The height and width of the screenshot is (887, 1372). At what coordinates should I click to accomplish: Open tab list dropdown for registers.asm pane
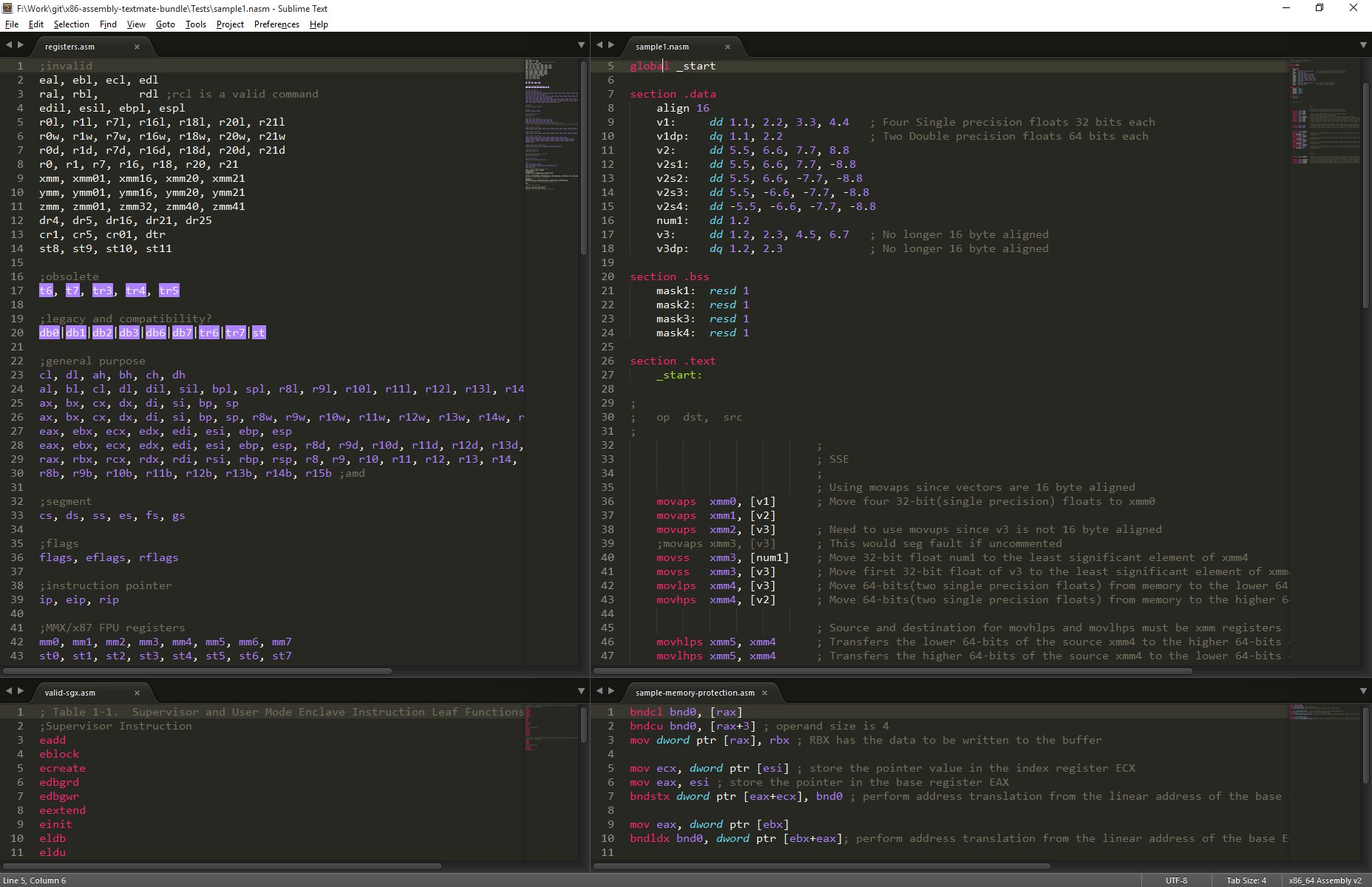point(581,46)
